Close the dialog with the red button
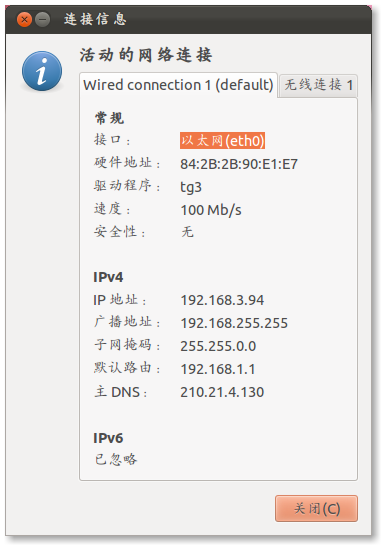The width and height of the screenshot is (381, 545). coord(24,19)
